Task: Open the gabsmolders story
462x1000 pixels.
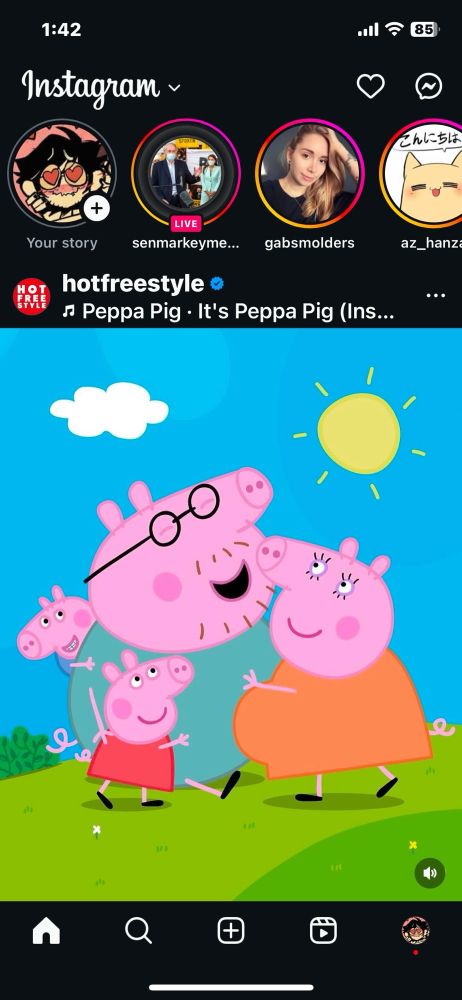Action: (x=309, y=173)
